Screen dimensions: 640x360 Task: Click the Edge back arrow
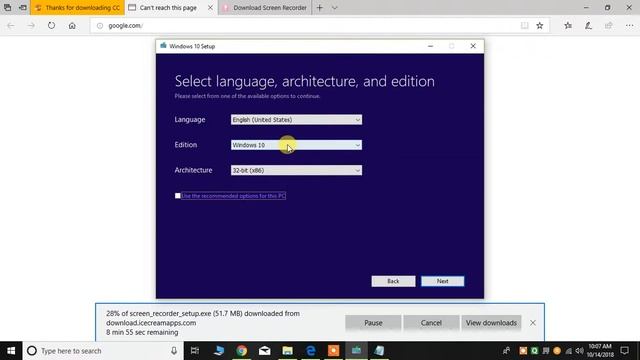[x=11, y=25]
